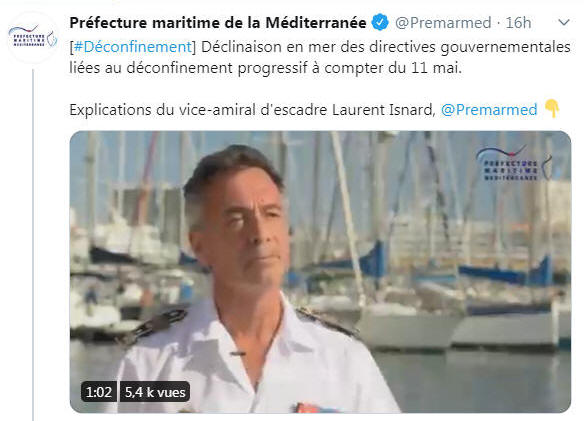Open the tweet options chevron menu

tap(564, 23)
